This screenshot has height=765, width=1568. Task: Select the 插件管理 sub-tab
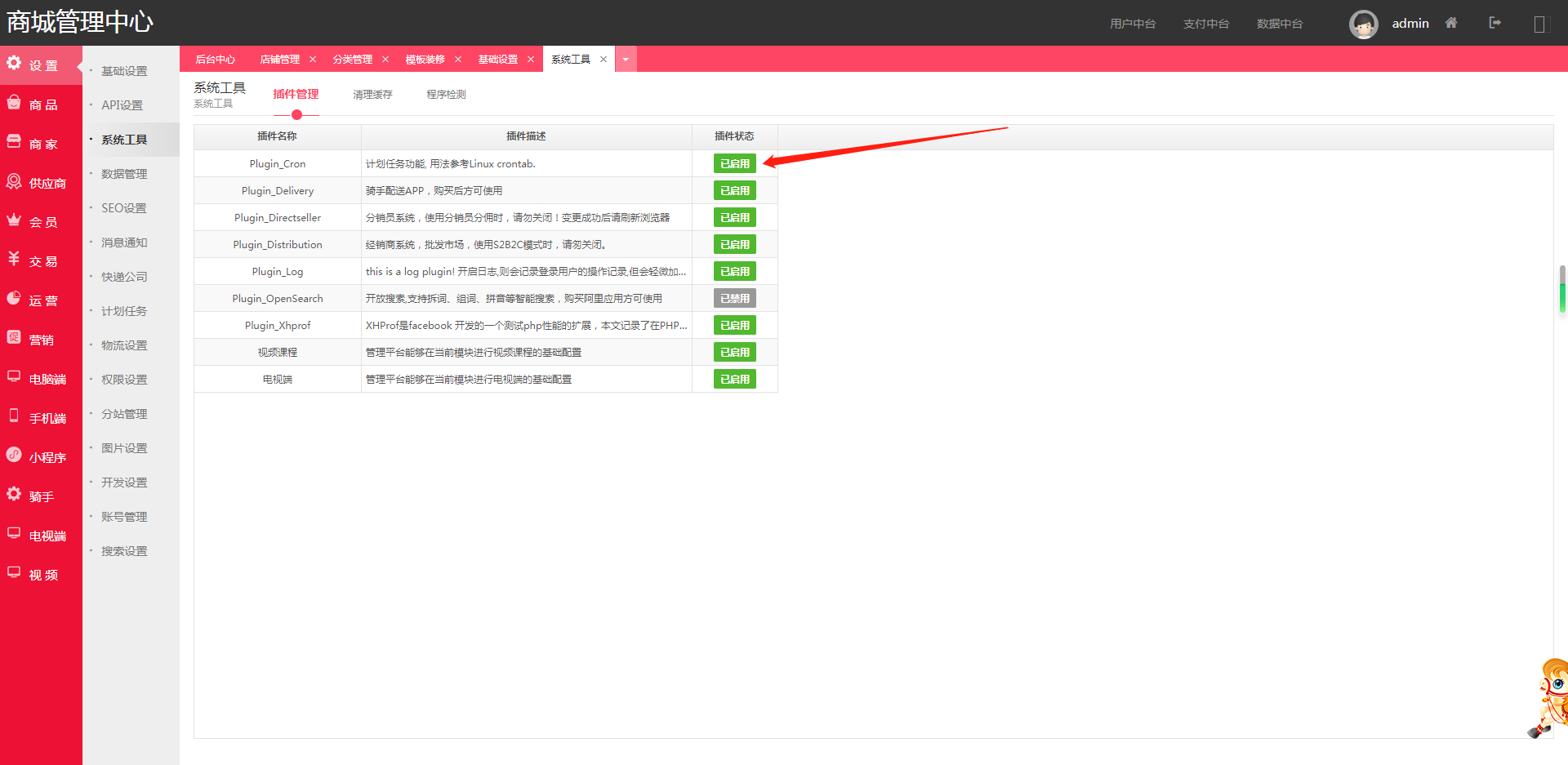(296, 94)
